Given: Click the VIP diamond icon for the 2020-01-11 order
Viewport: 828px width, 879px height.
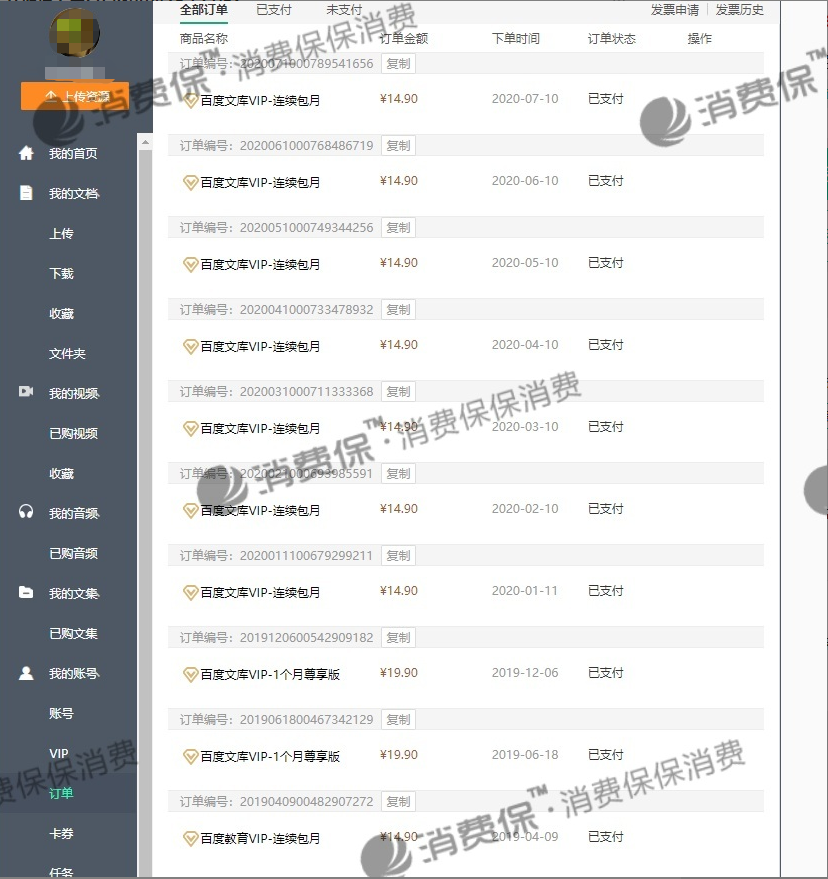Looking at the screenshot, I should click(191, 593).
